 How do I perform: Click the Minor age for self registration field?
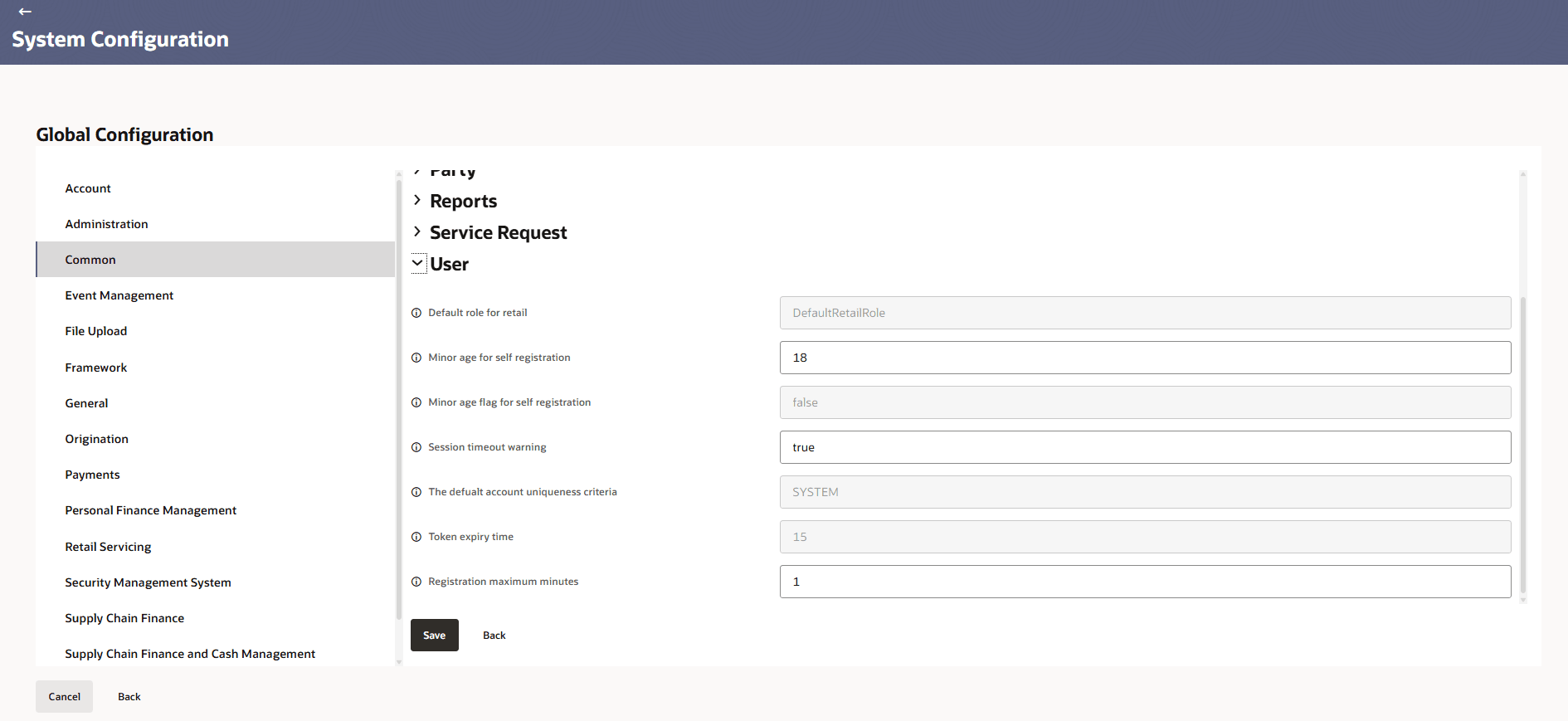(x=1146, y=358)
